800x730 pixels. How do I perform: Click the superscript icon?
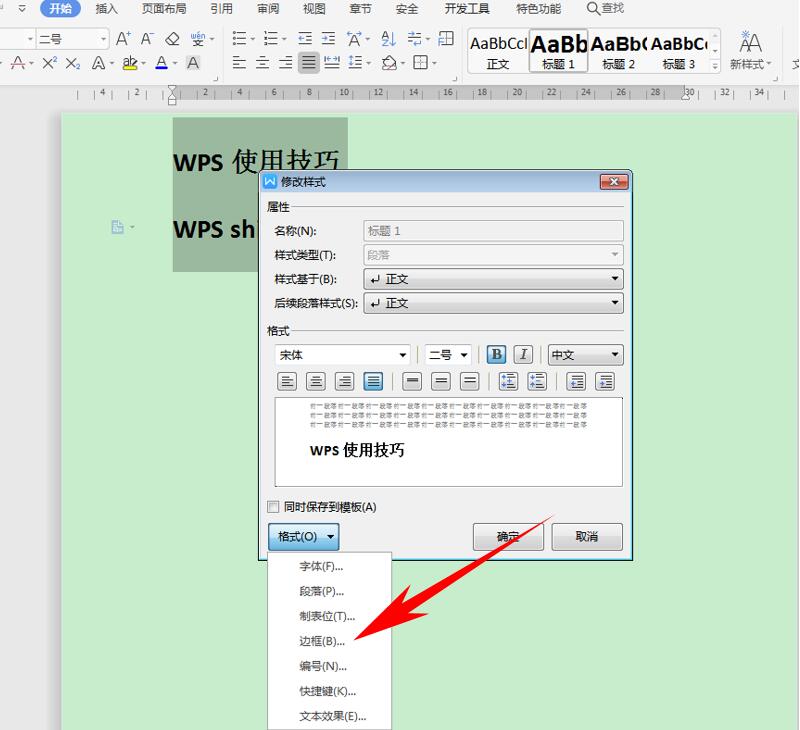(49, 63)
